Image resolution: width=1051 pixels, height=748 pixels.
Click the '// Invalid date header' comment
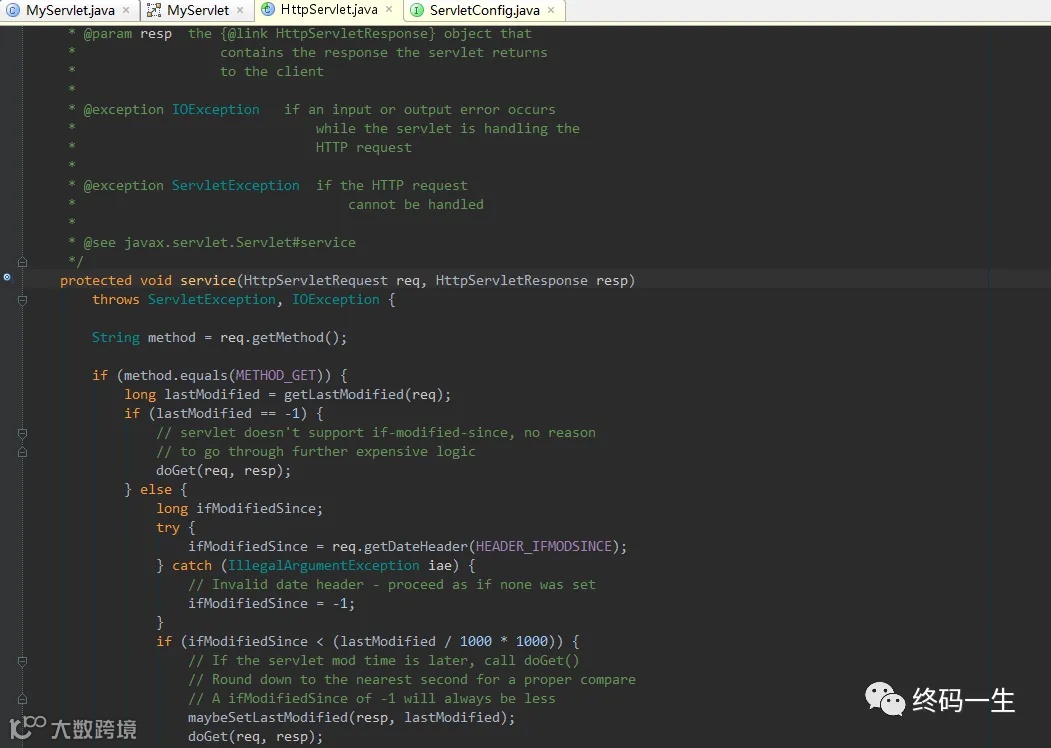391,584
